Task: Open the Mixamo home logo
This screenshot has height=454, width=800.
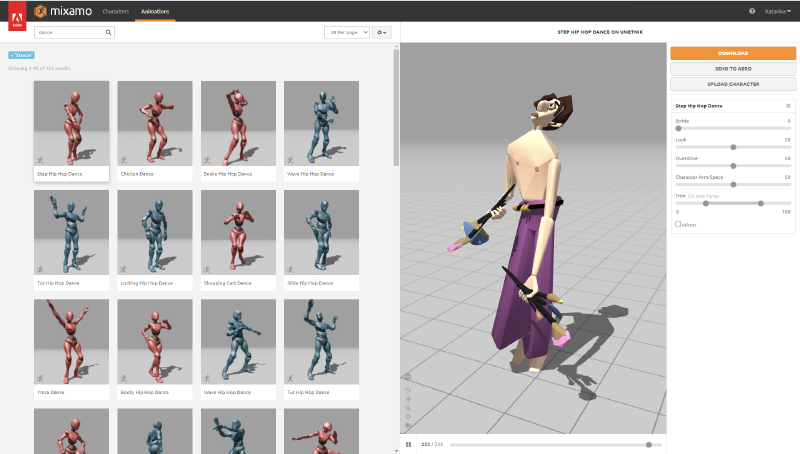Action: [63, 11]
